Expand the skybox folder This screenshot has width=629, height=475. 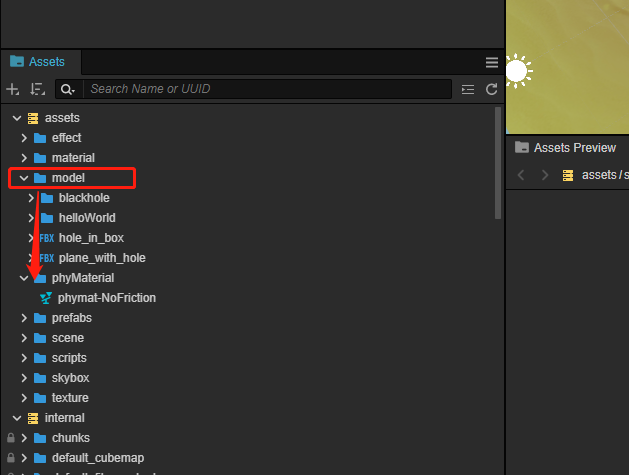(24, 378)
